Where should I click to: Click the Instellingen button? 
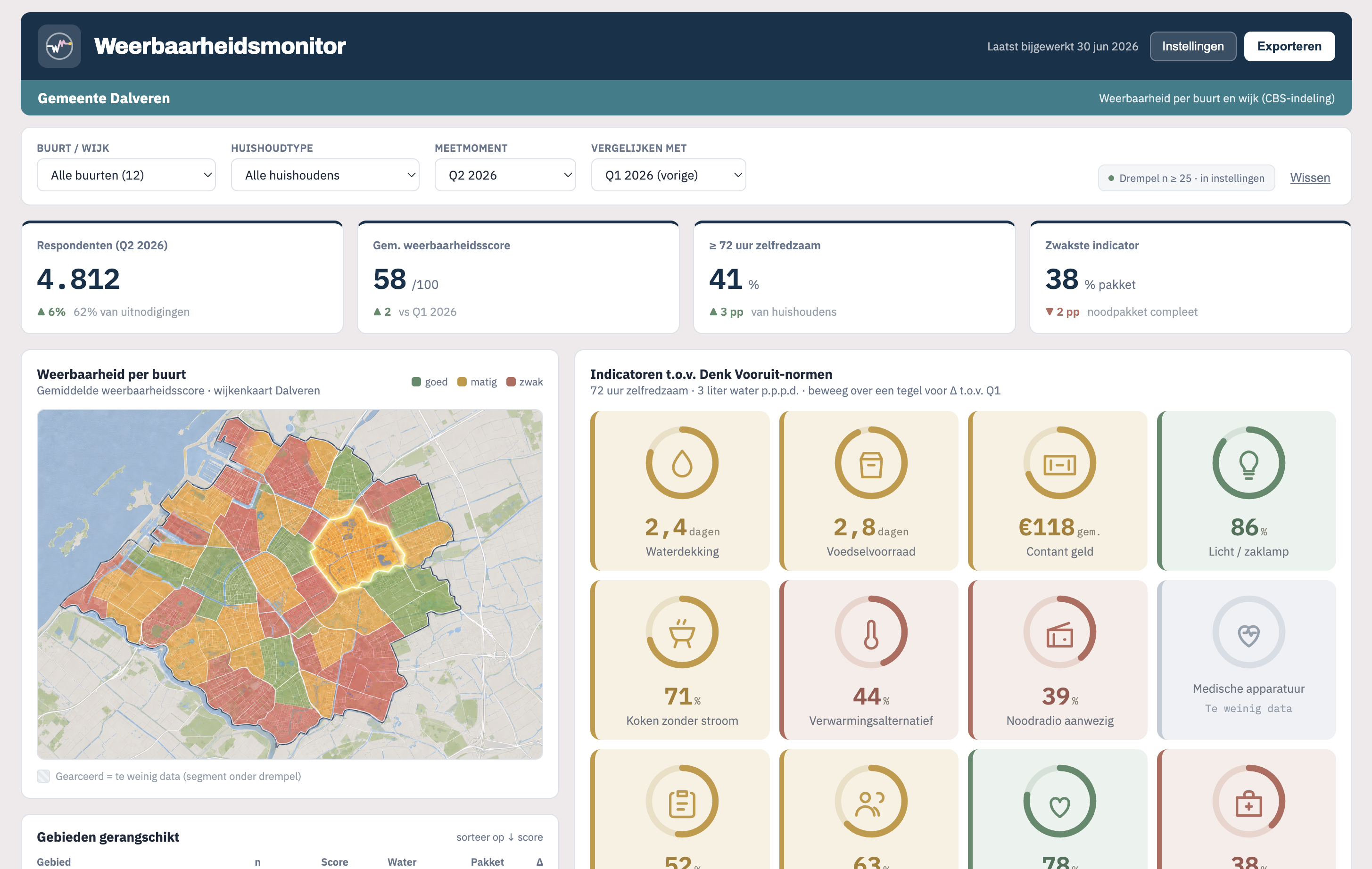click(1192, 46)
